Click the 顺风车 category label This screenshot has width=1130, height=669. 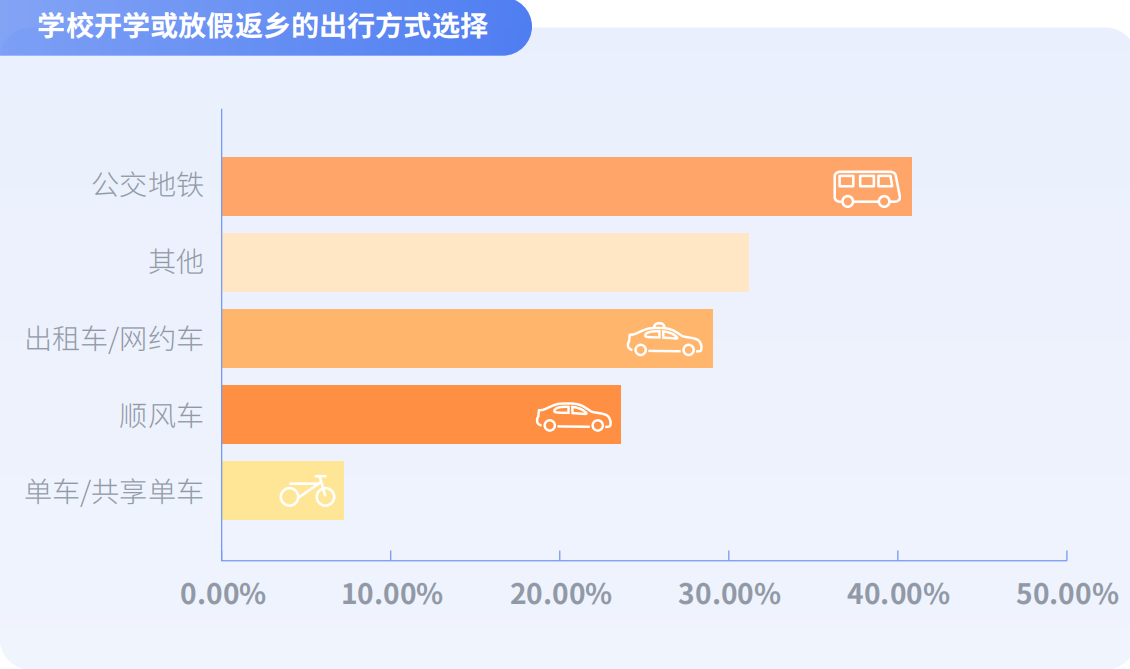coord(162,415)
